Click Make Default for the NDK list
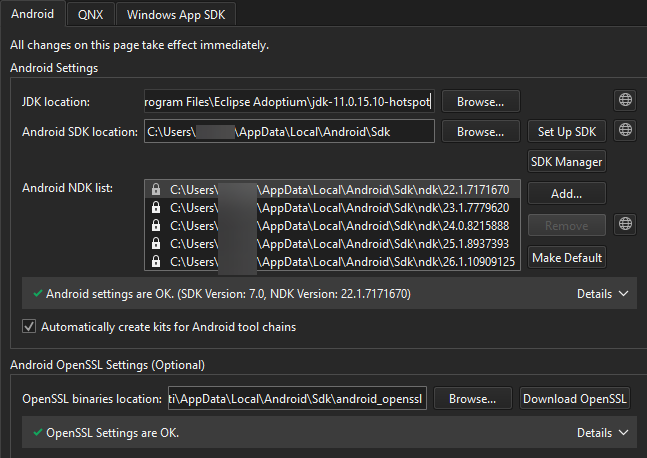This screenshot has height=458, width=647. (566, 257)
